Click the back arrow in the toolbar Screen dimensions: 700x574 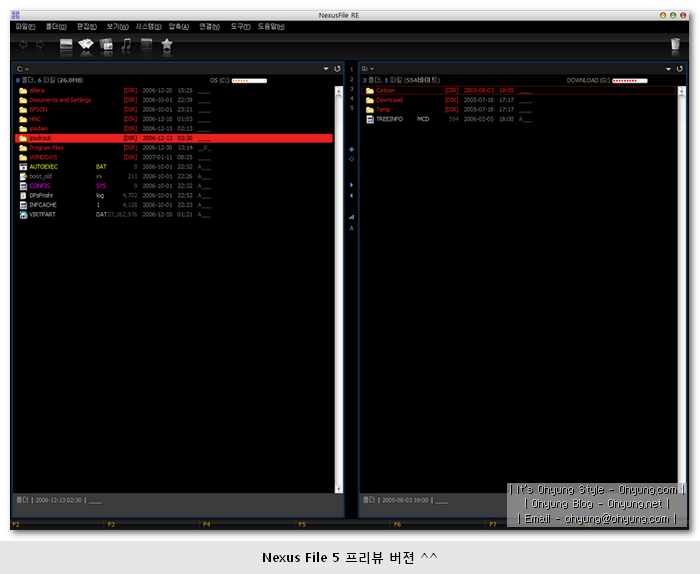pos(23,45)
